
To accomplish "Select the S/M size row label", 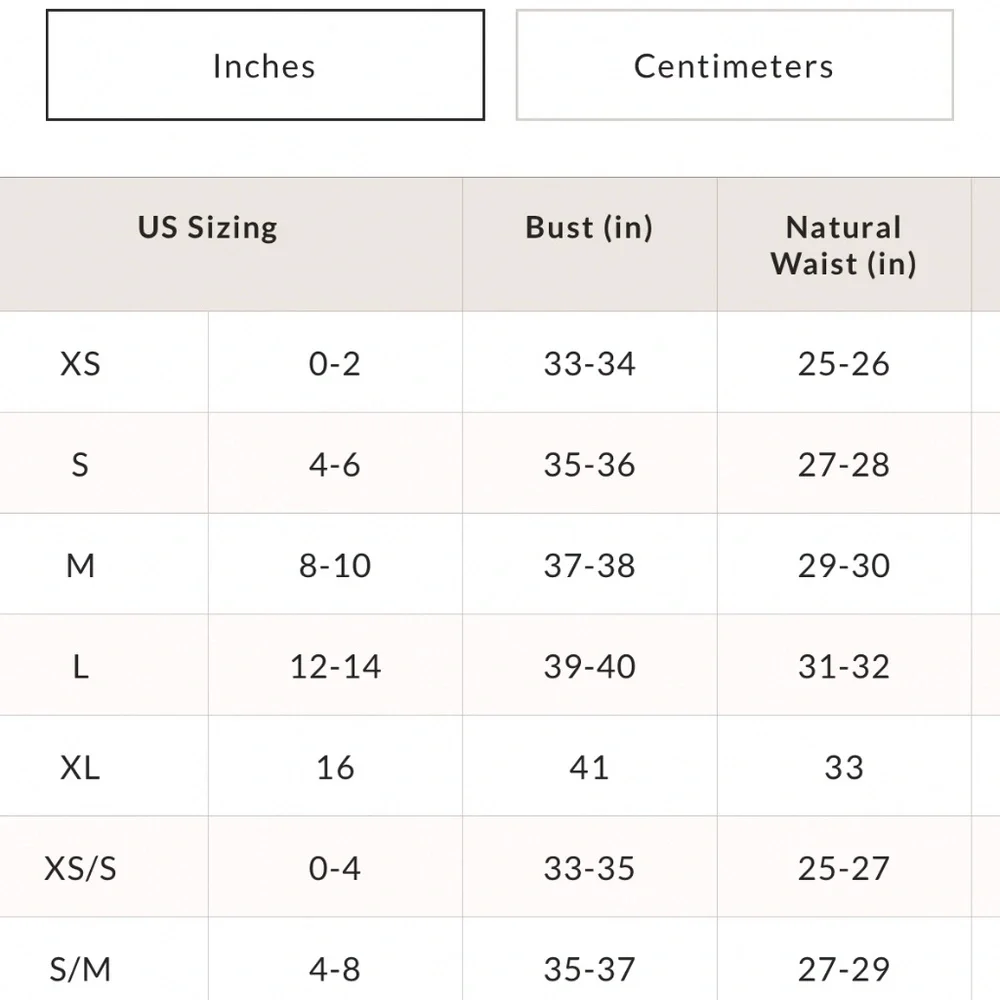I will 81,968.
